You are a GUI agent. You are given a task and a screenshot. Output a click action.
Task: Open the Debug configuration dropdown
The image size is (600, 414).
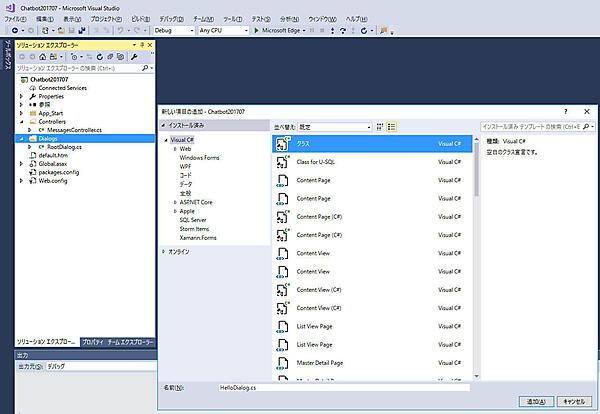point(173,30)
